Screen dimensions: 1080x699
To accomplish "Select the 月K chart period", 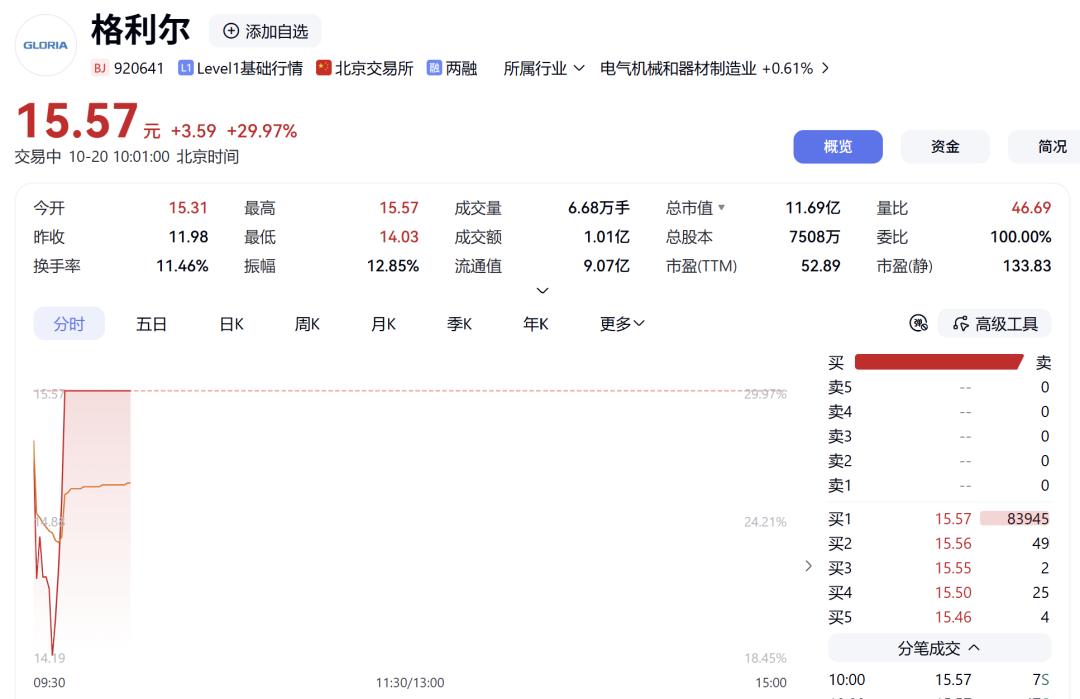I will point(384,324).
